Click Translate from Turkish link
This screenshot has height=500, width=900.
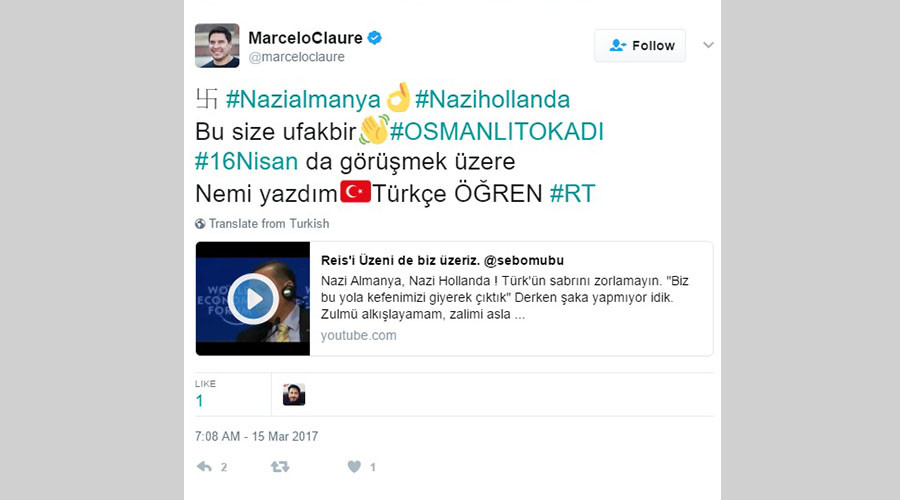269,224
